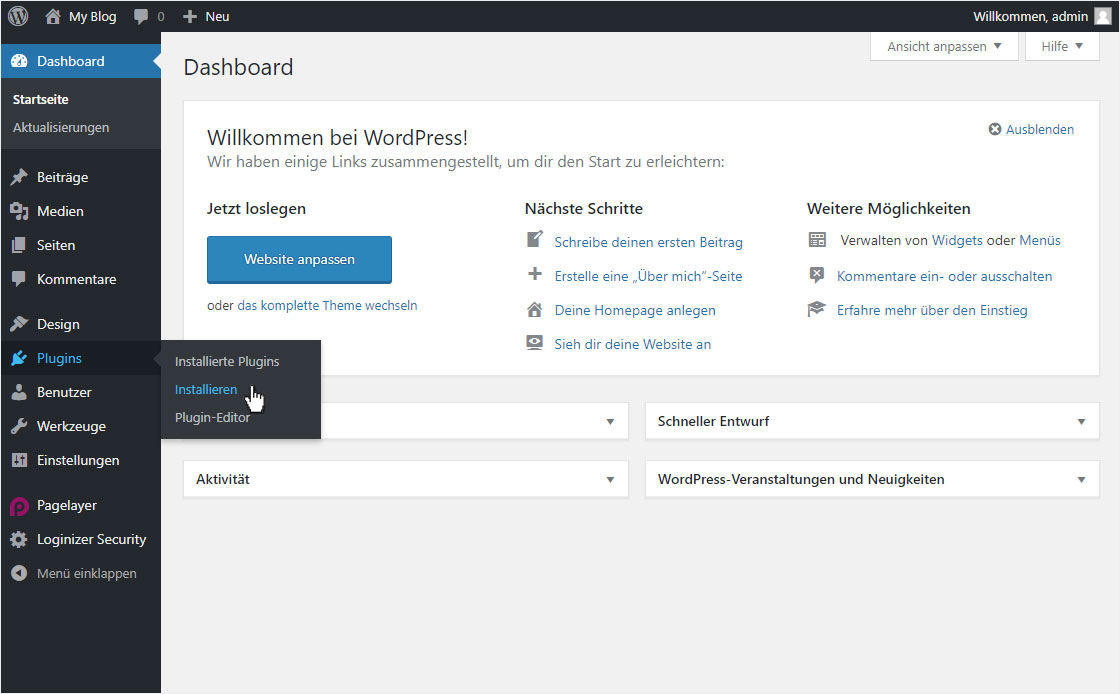Click Kommentare ein- oder ausschalten link
Viewport: 1120px width, 694px height.
[944, 276]
